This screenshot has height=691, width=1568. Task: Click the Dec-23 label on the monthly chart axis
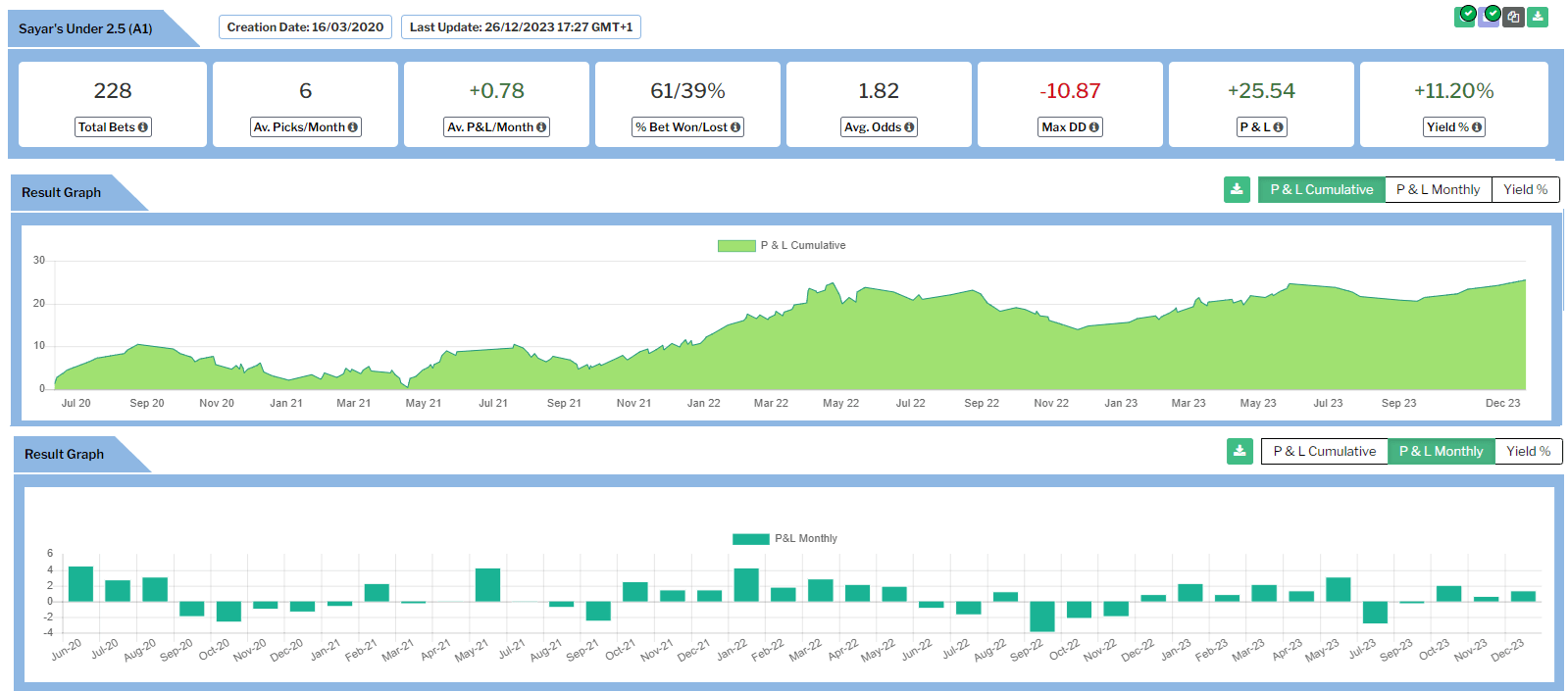tap(1507, 650)
